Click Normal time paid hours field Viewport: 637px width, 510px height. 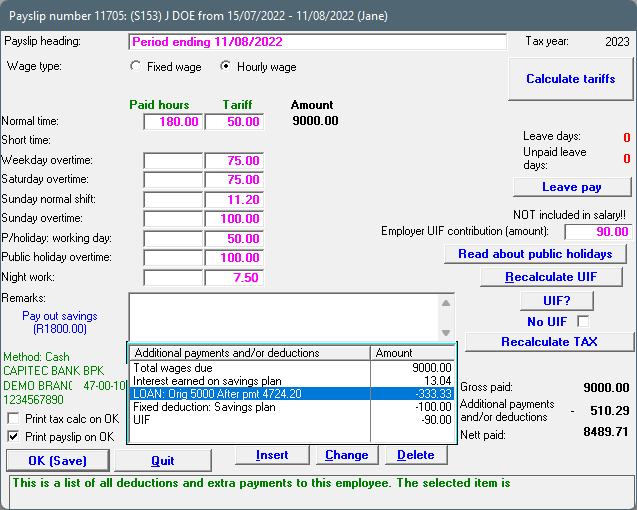click(x=173, y=122)
